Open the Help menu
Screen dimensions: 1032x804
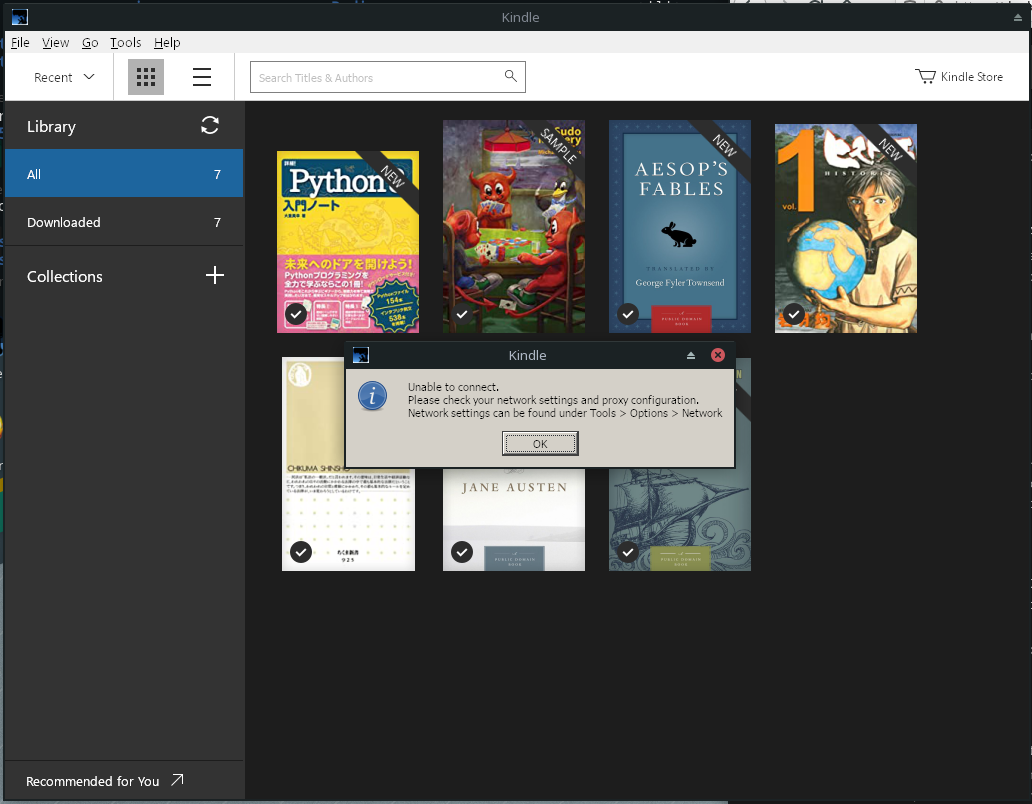click(x=167, y=42)
